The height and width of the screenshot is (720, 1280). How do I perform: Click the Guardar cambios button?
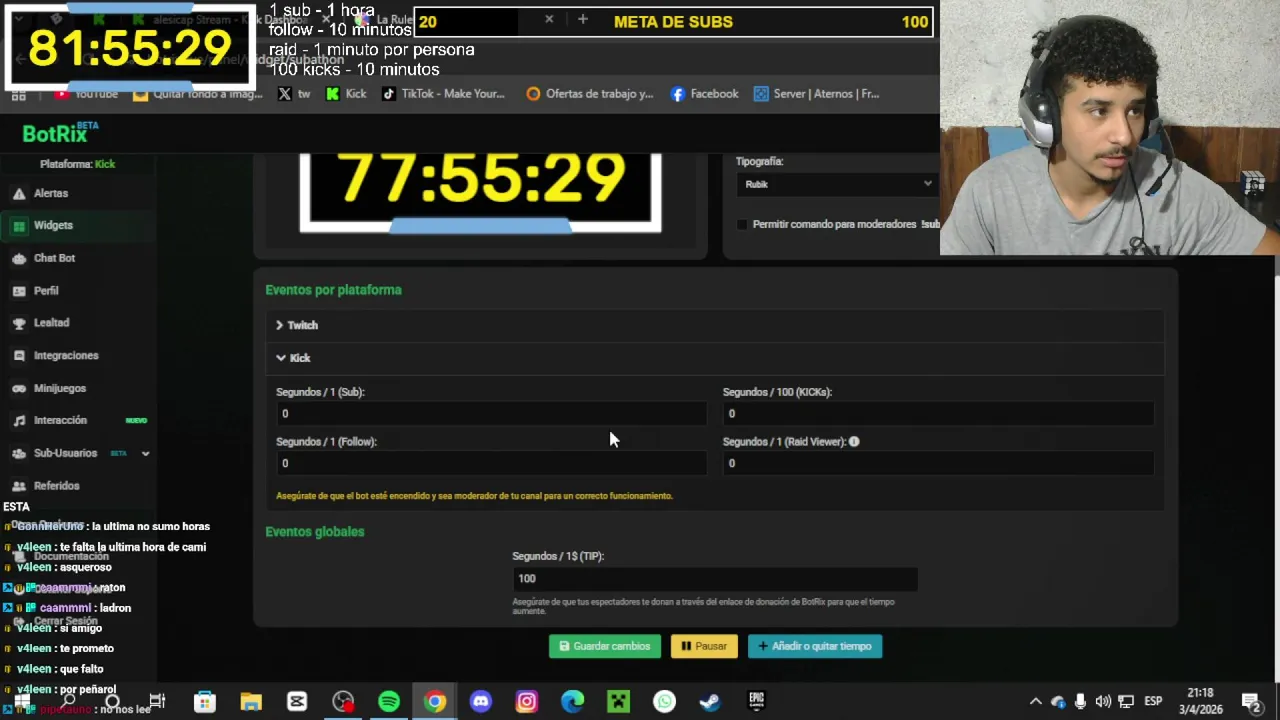[605, 646]
